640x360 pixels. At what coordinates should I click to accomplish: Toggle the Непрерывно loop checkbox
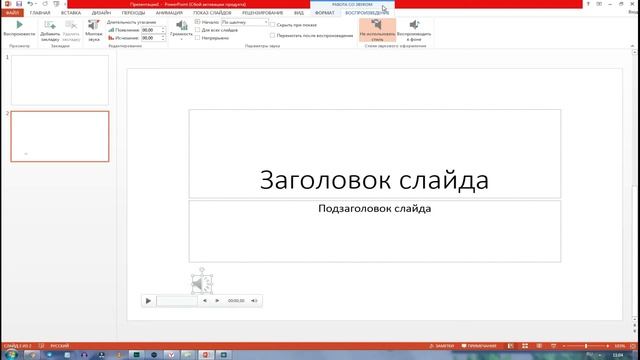(x=198, y=38)
